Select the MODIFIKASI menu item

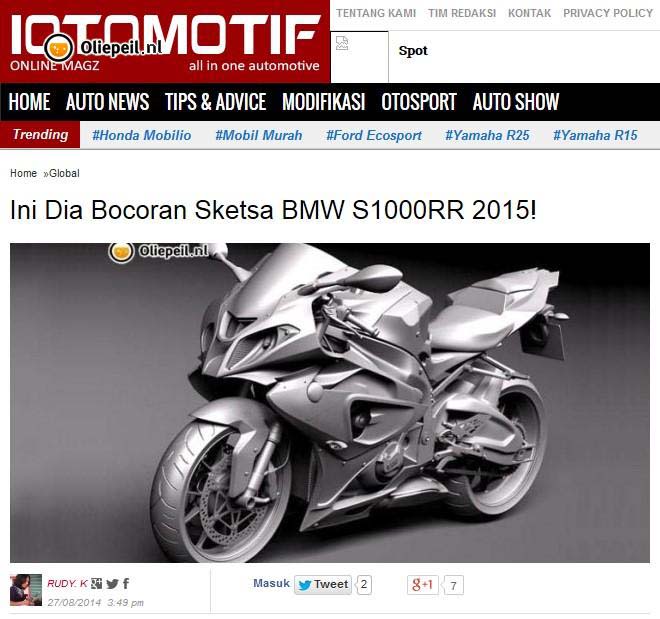[324, 102]
